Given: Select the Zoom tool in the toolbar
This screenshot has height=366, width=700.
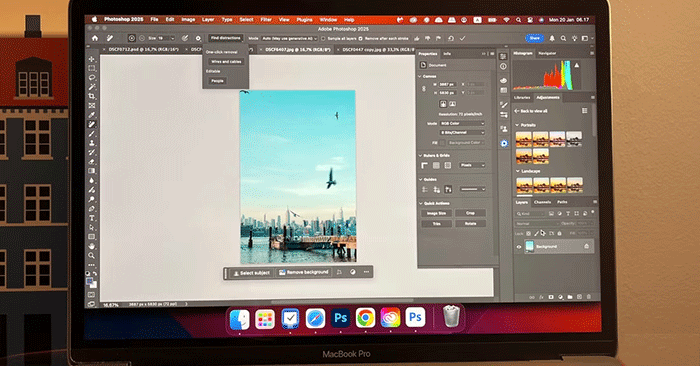Looking at the screenshot, I should (92, 256).
